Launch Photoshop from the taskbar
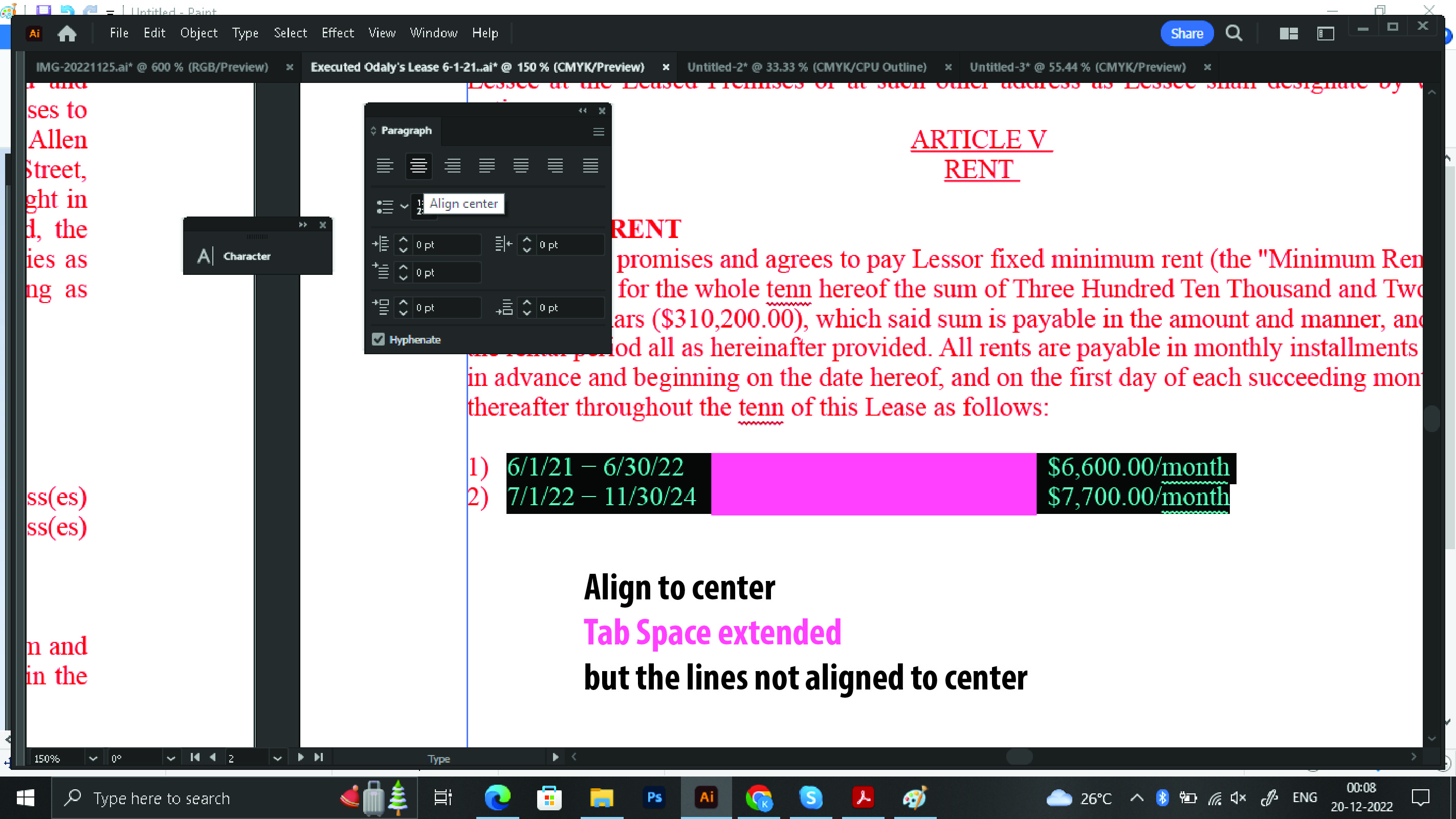The height and width of the screenshot is (819, 1456). coord(654,798)
